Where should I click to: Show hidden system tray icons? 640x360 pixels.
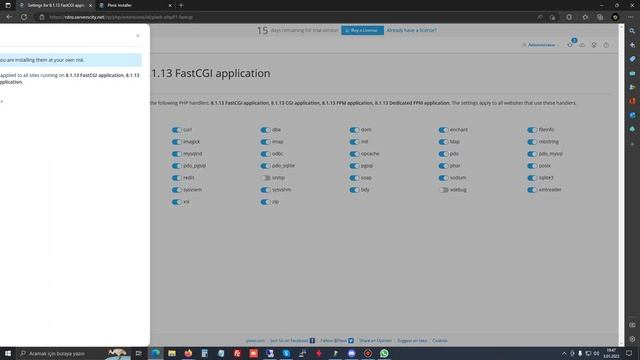click(564, 353)
